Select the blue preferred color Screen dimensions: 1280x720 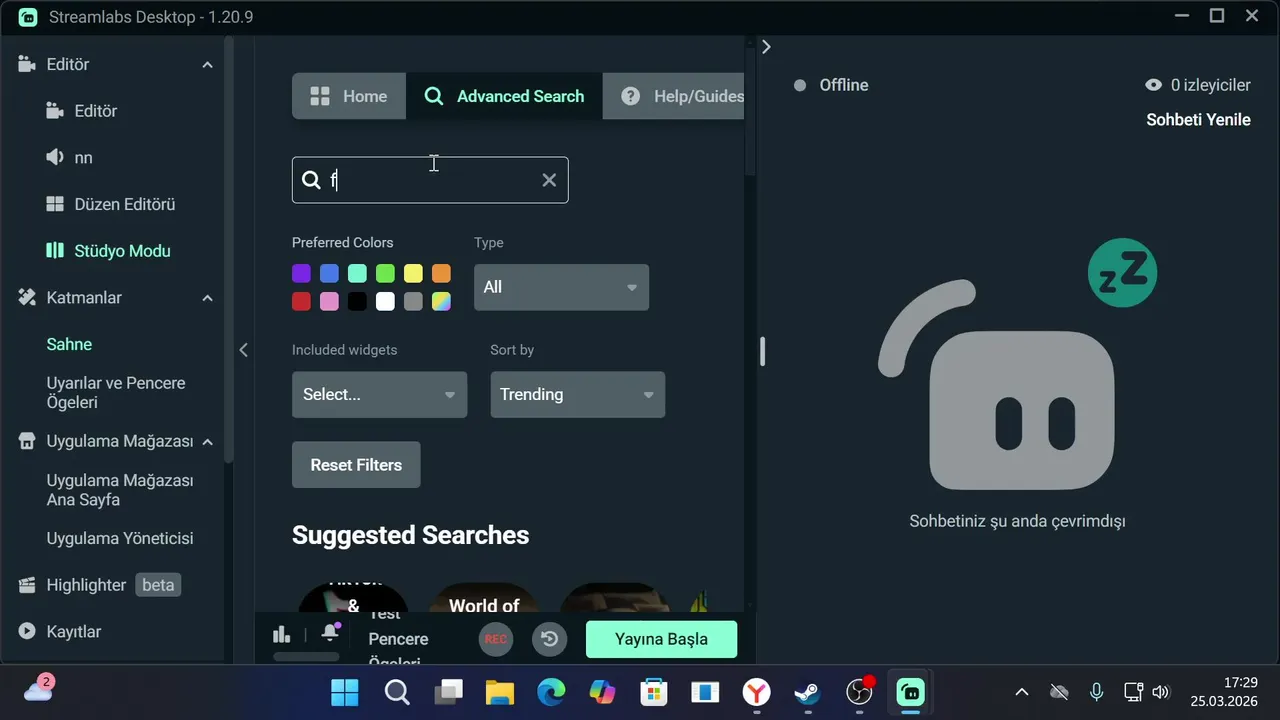pyautogui.click(x=329, y=274)
